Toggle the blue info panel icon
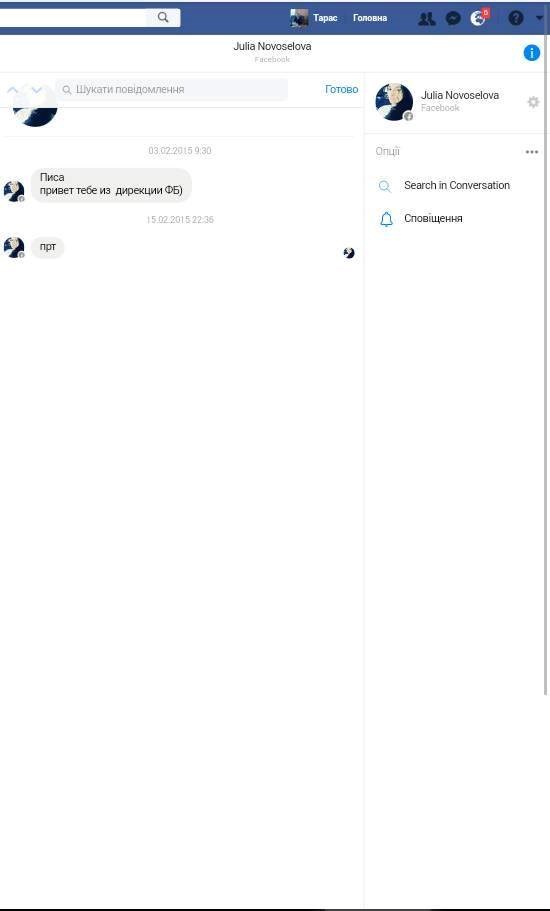The height and width of the screenshot is (911, 550). click(x=531, y=53)
